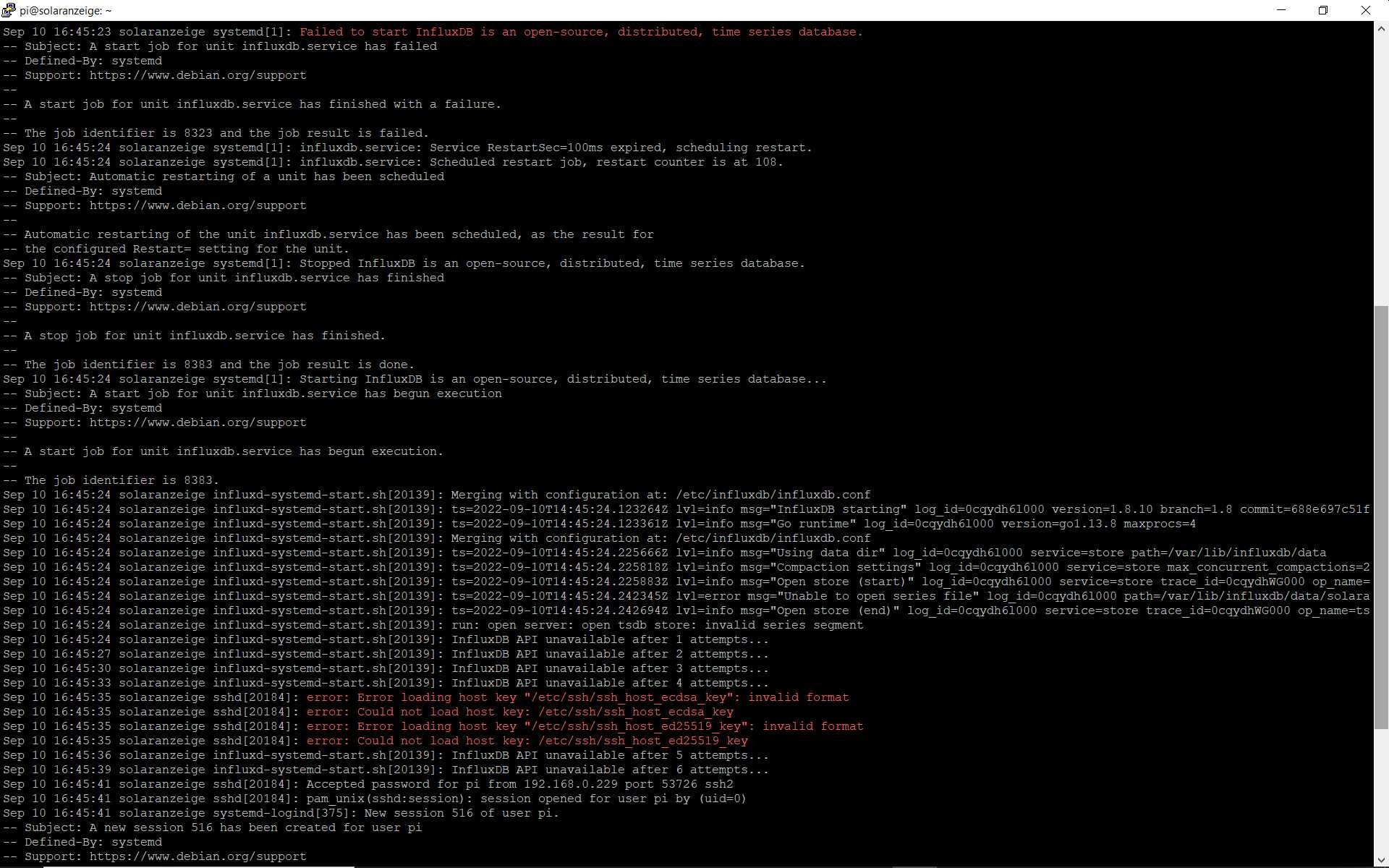Click the scrollbar down arrow

[x=1380, y=859]
